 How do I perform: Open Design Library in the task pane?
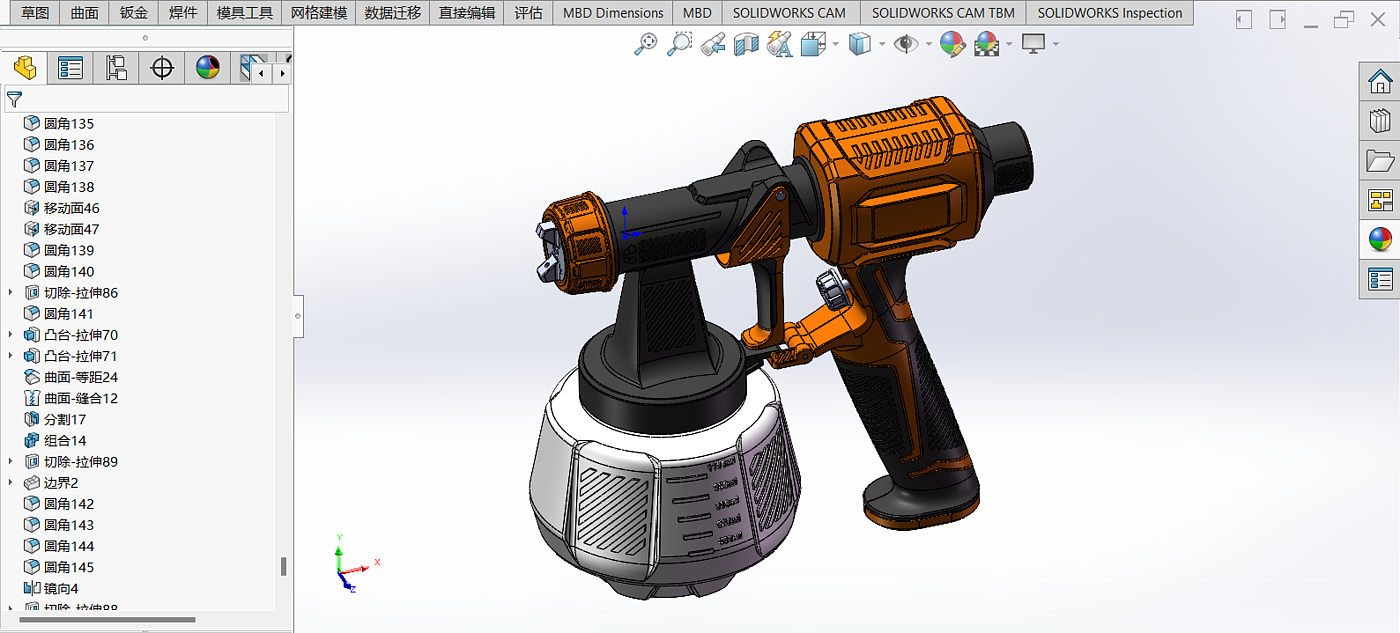1380,121
